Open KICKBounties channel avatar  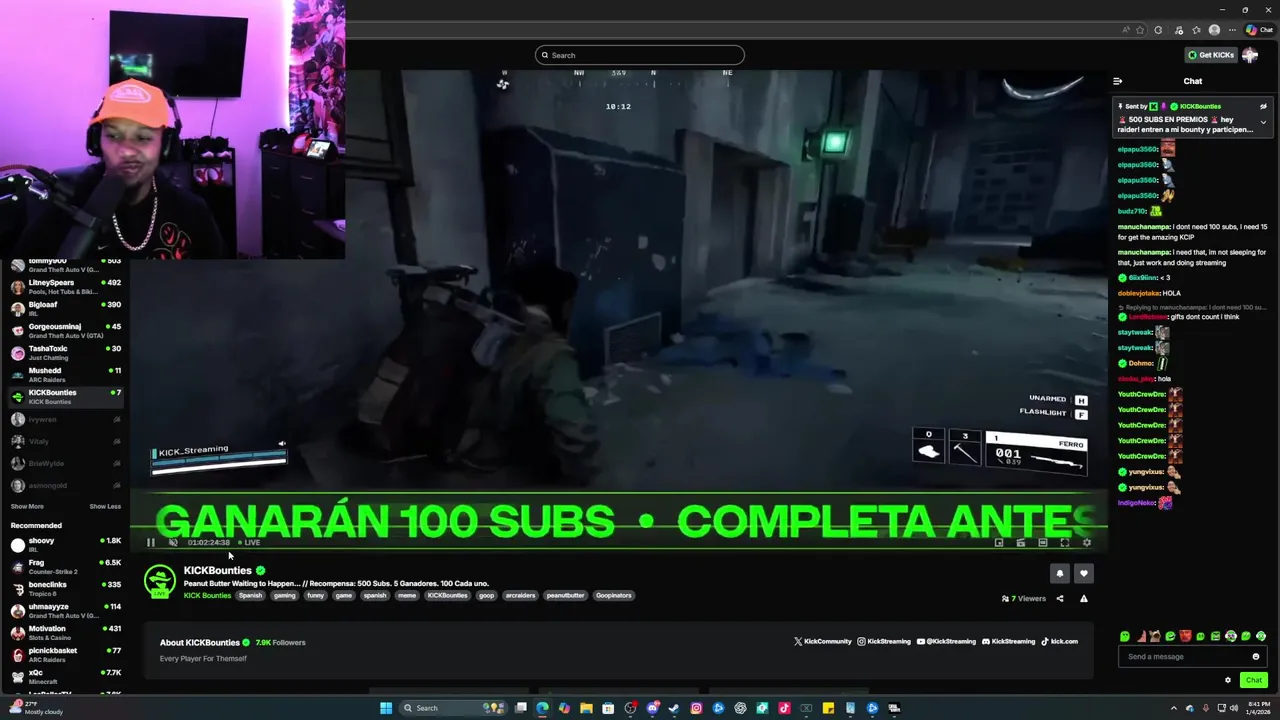[x=160, y=581]
